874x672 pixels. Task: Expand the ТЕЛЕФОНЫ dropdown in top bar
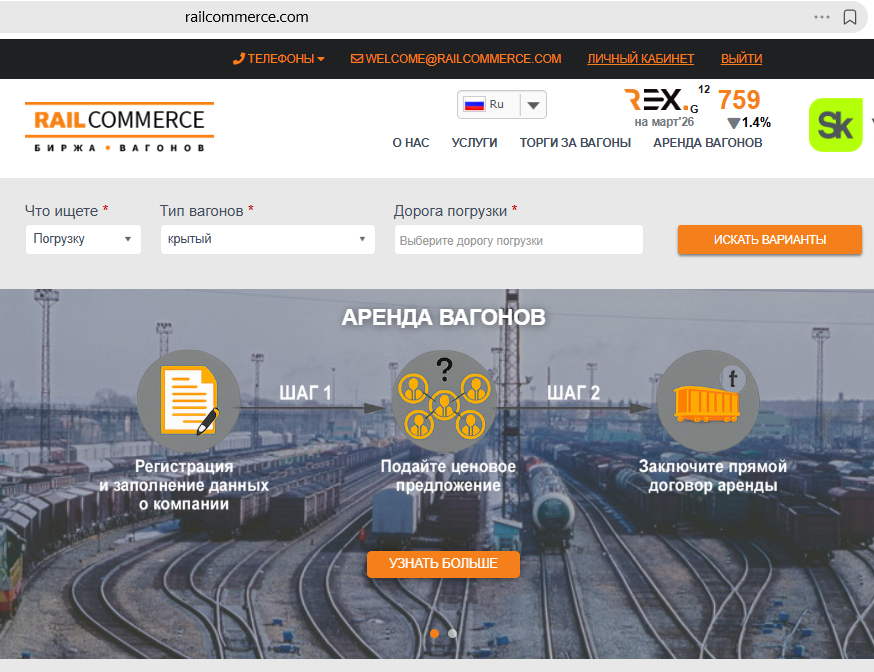pyautogui.click(x=279, y=59)
